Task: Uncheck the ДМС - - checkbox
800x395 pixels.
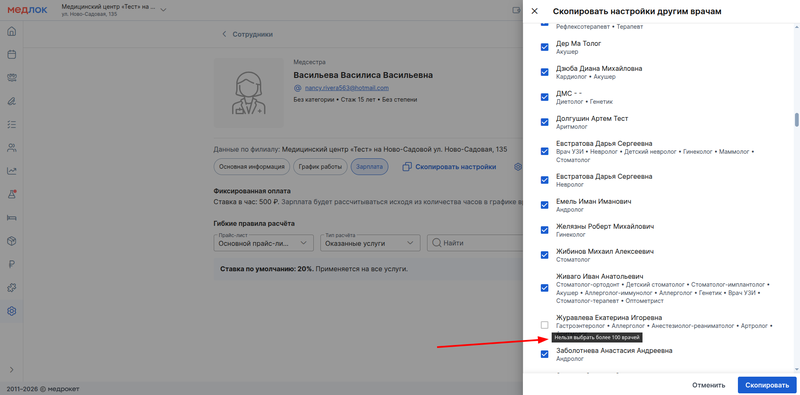Action: pyautogui.click(x=544, y=97)
